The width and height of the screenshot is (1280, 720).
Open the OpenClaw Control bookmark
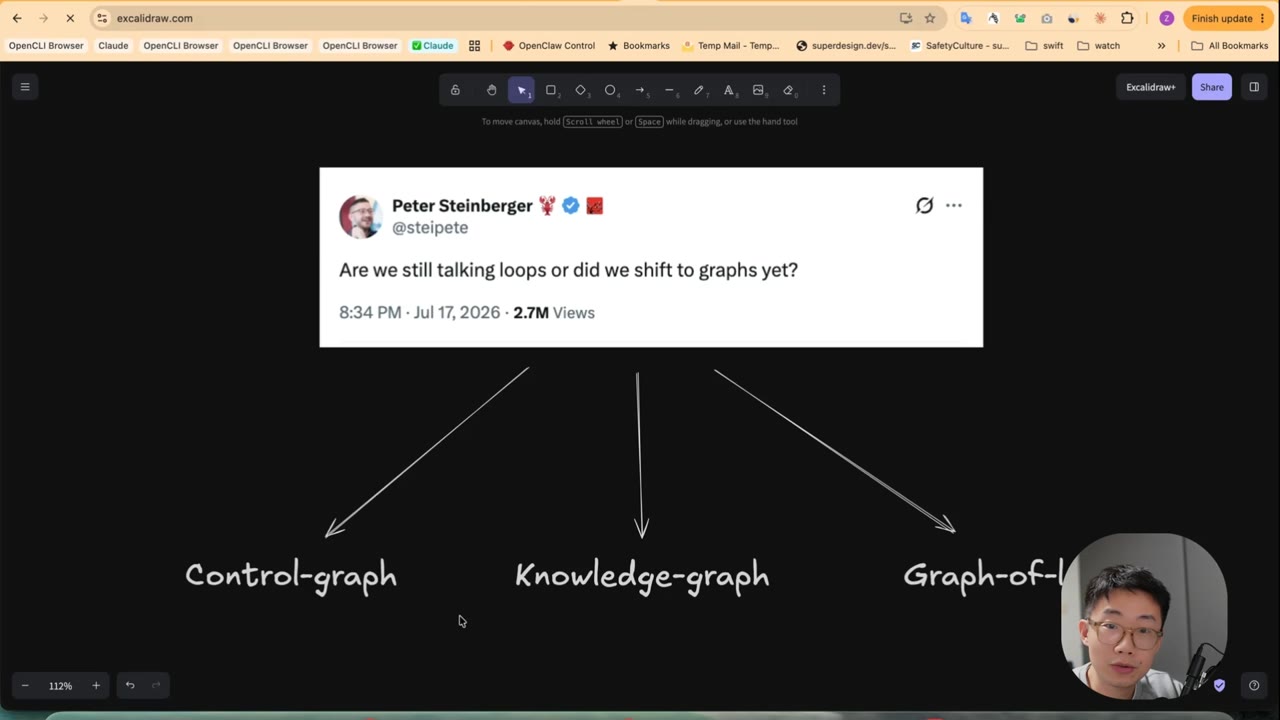(549, 45)
